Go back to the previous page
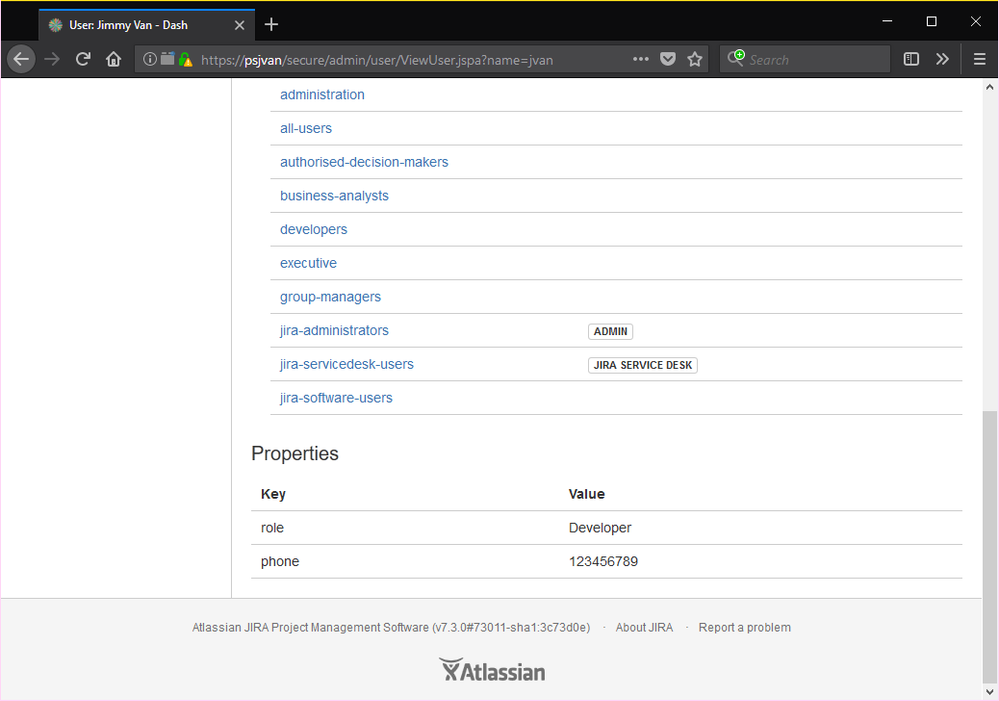The image size is (999, 701). [21, 59]
